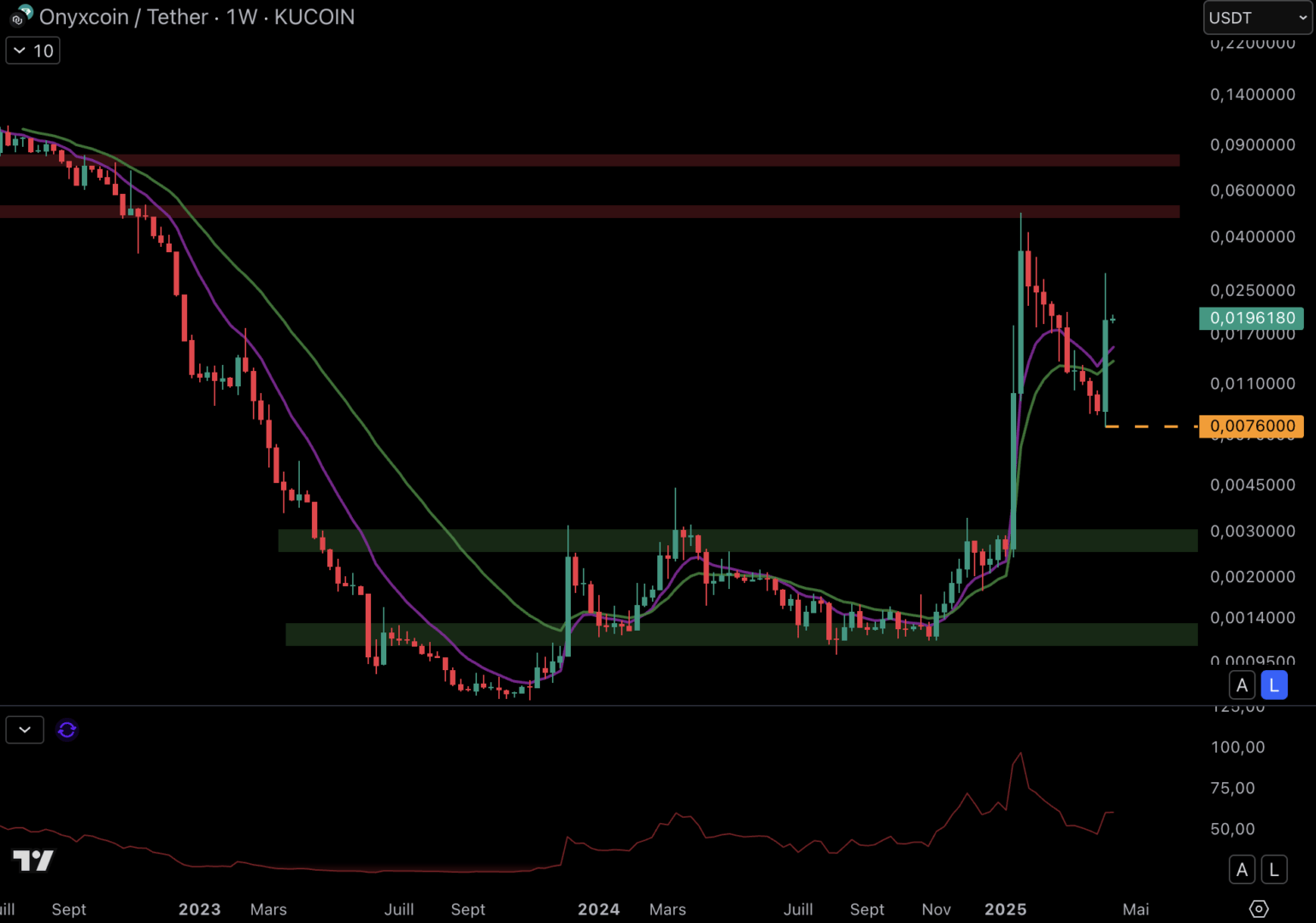
Task: Expand the collapsed indicators legend showing 10
Action: [33, 51]
